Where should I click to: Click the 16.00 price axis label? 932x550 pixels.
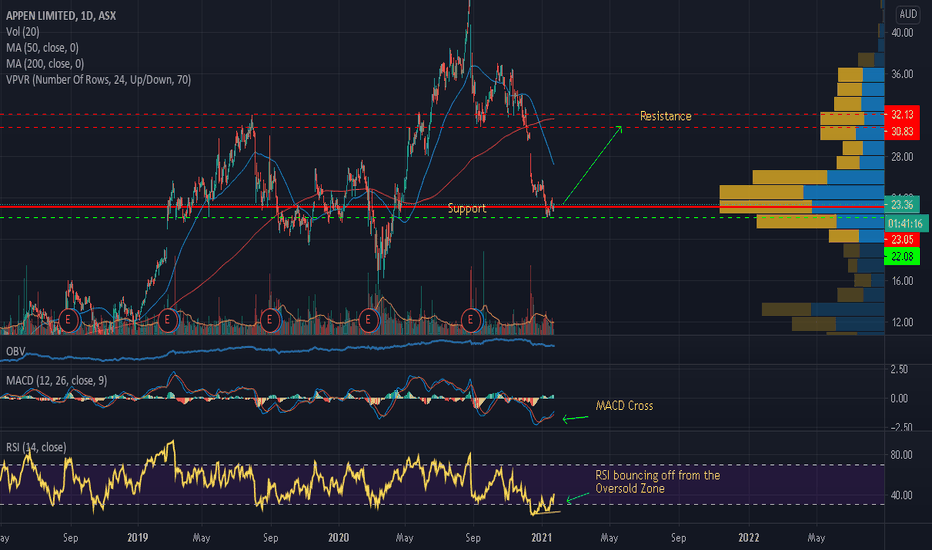tap(902, 281)
